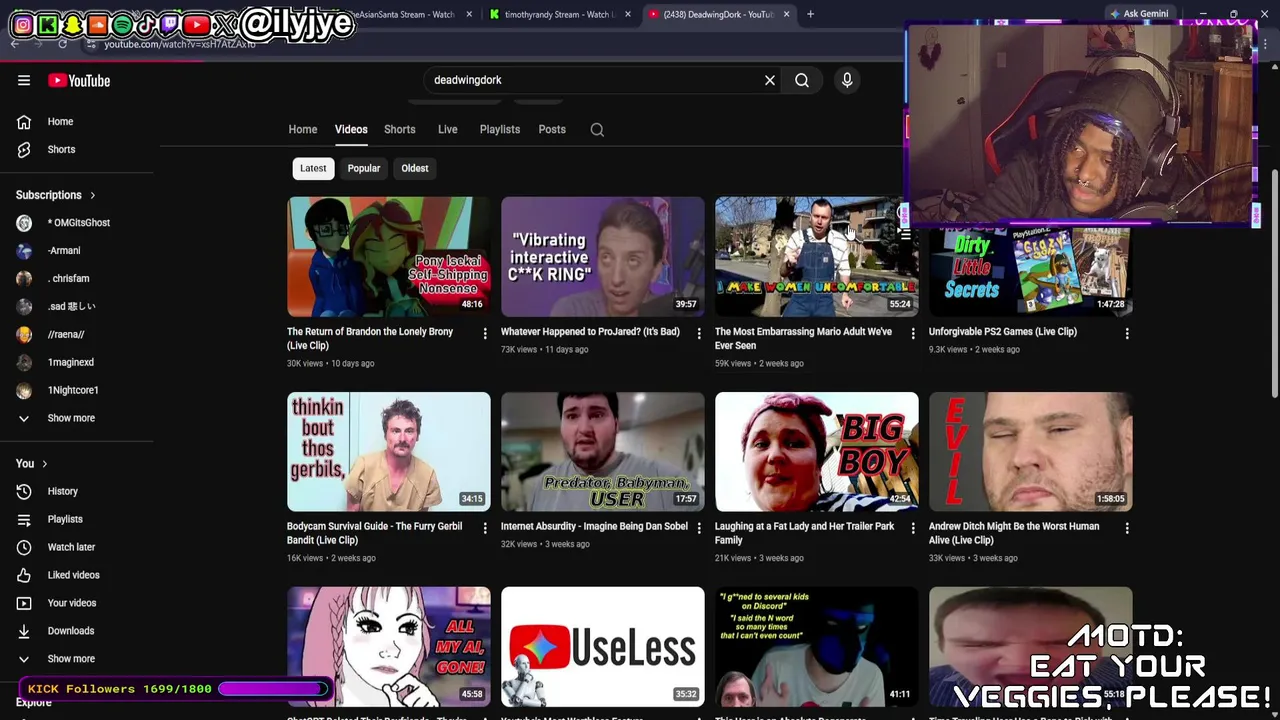Click title The Return of Brandon the Lonely Brony

370,338
